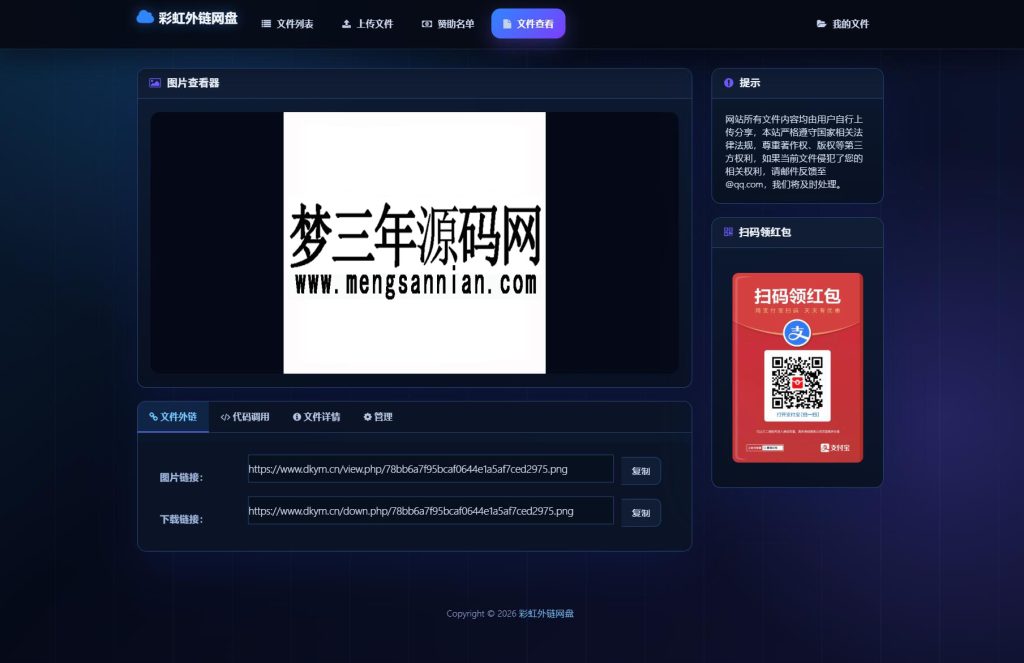Switch to the 管理 tab

click(378, 417)
